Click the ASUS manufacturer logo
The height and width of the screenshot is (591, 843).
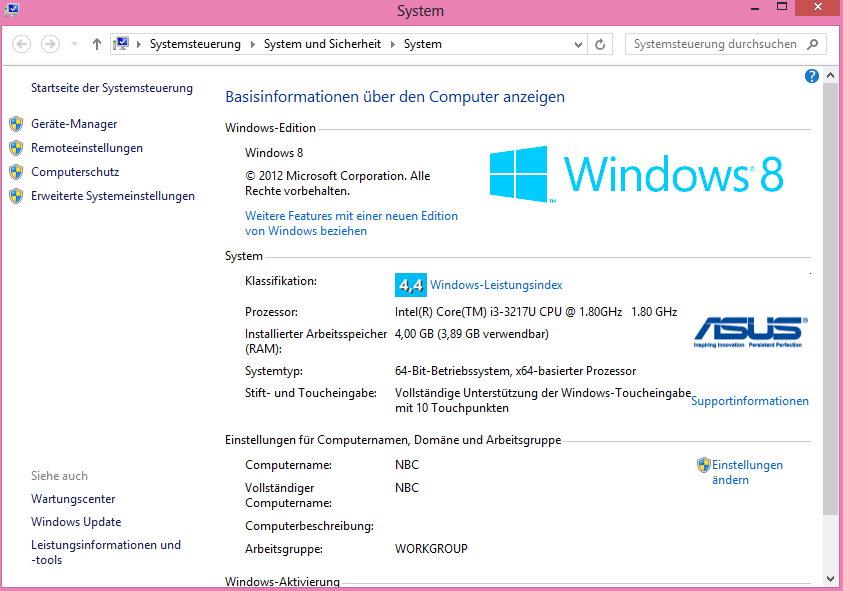(751, 332)
